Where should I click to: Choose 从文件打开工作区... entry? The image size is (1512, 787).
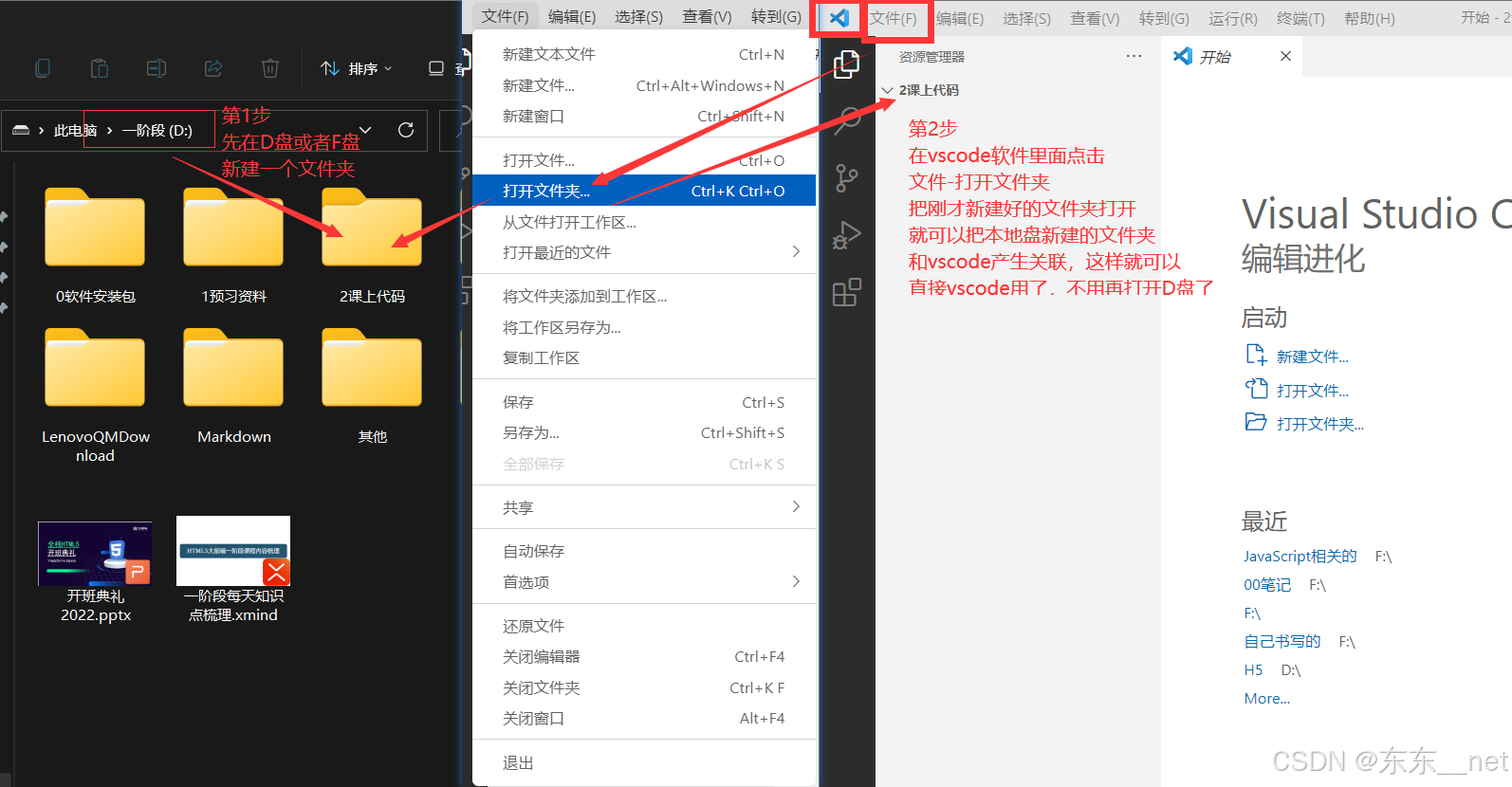[644, 222]
